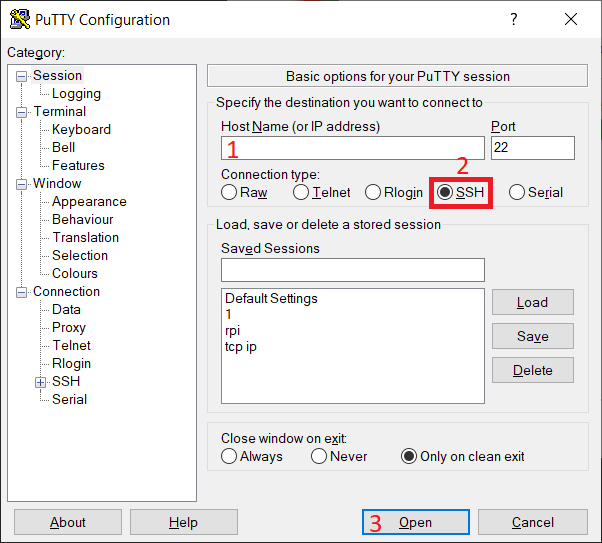Open the Translation category
Screen dimensions: 602x543
(x=85, y=237)
